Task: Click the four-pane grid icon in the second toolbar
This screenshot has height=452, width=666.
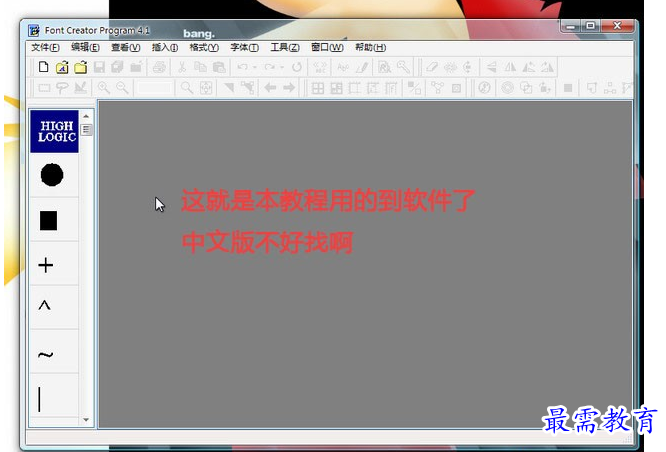Action: point(318,88)
